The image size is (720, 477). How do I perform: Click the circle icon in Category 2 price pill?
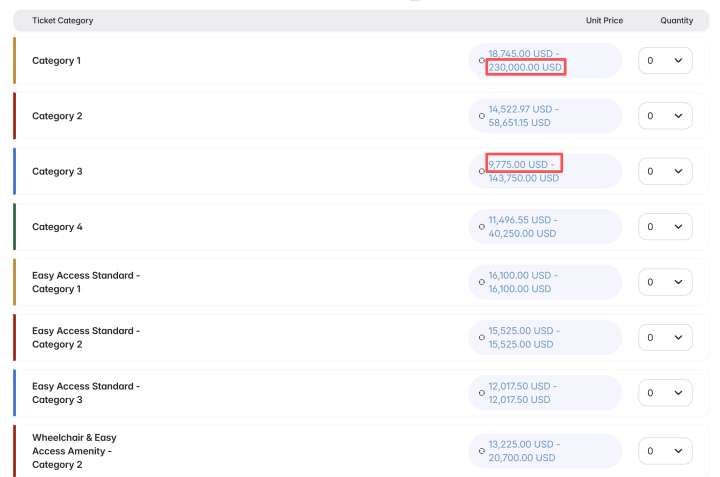click(x=481, y=116)
